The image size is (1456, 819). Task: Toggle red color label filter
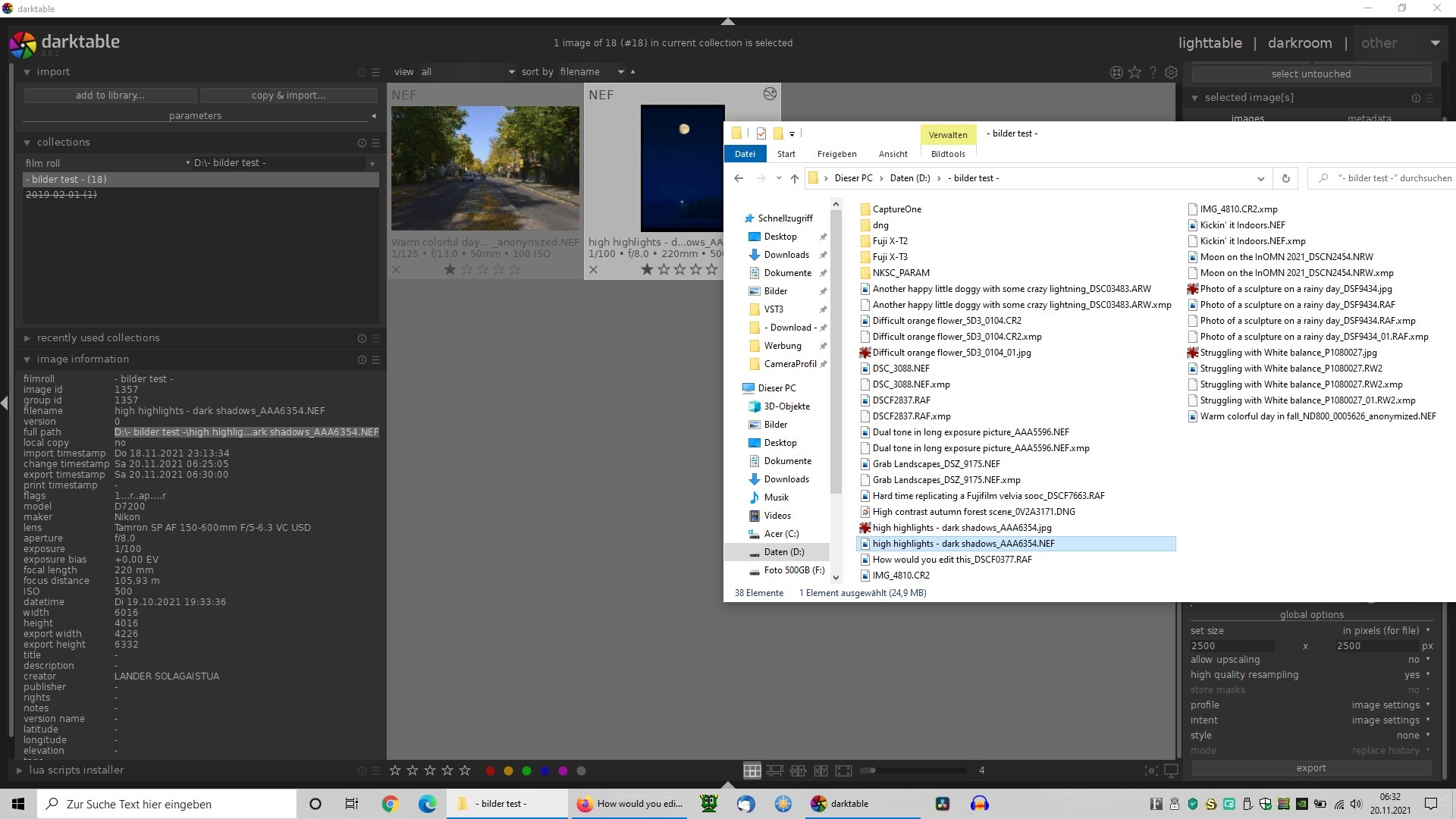pos(491,770)
